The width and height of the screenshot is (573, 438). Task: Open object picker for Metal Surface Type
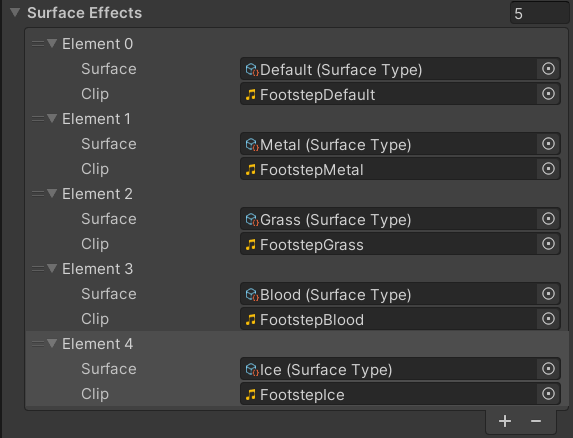(548, 144)
